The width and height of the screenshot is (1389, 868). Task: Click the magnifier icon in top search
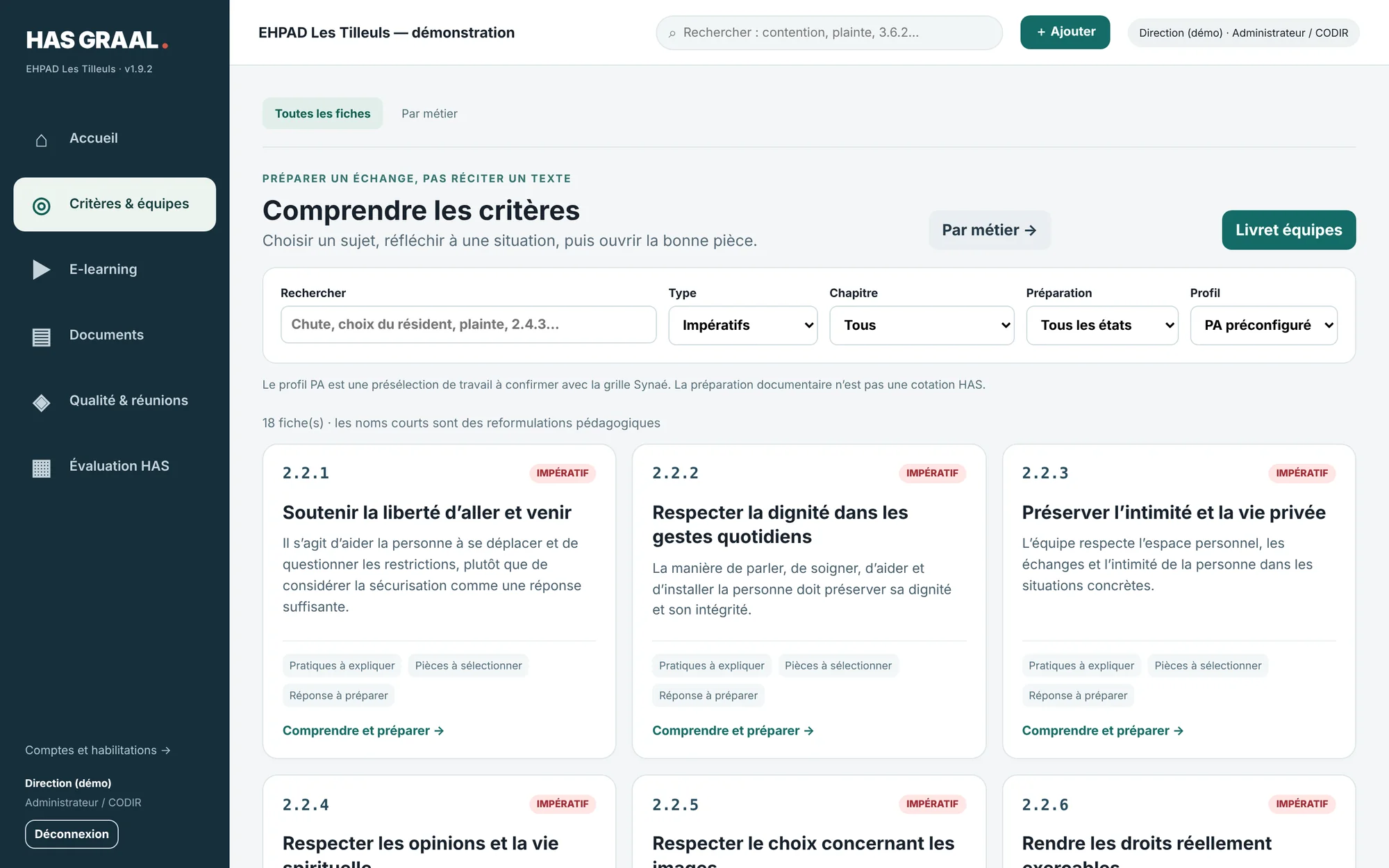pos(672,33)
